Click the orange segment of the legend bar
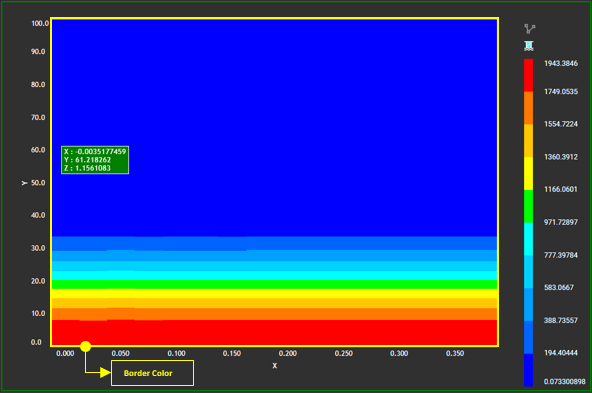 (x=529, y=108)
